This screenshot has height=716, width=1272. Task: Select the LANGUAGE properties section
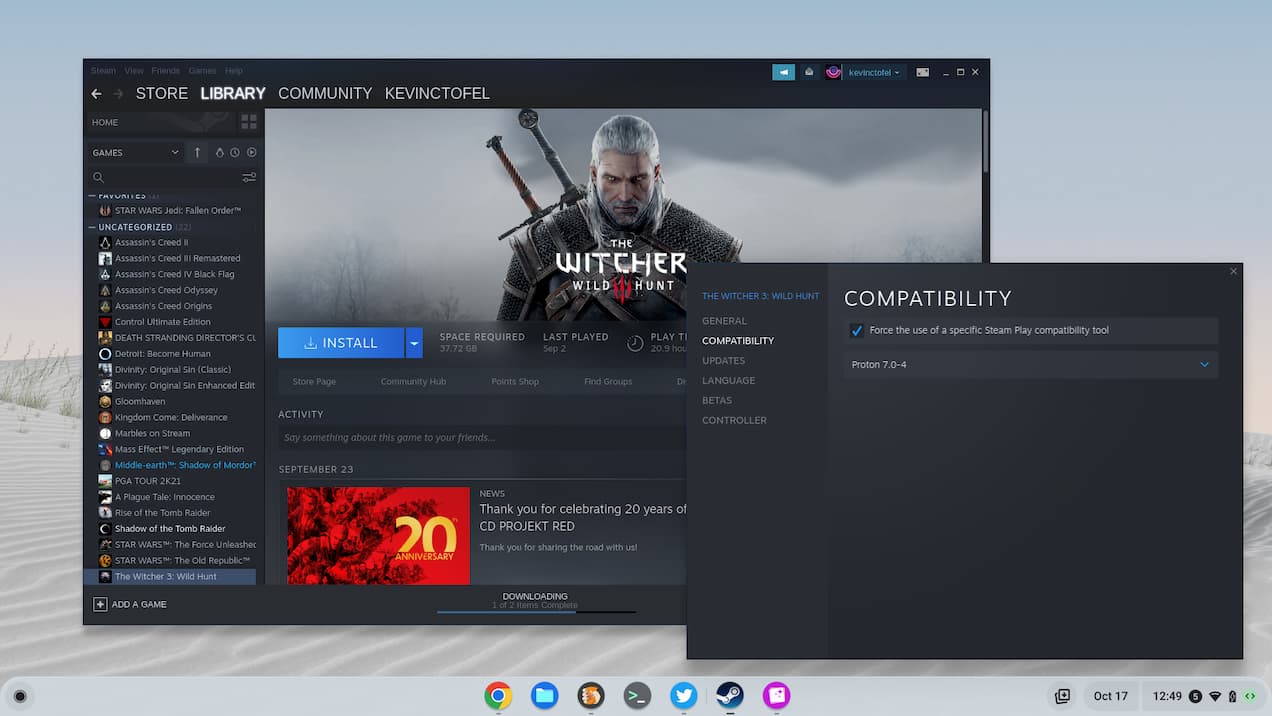728,381
